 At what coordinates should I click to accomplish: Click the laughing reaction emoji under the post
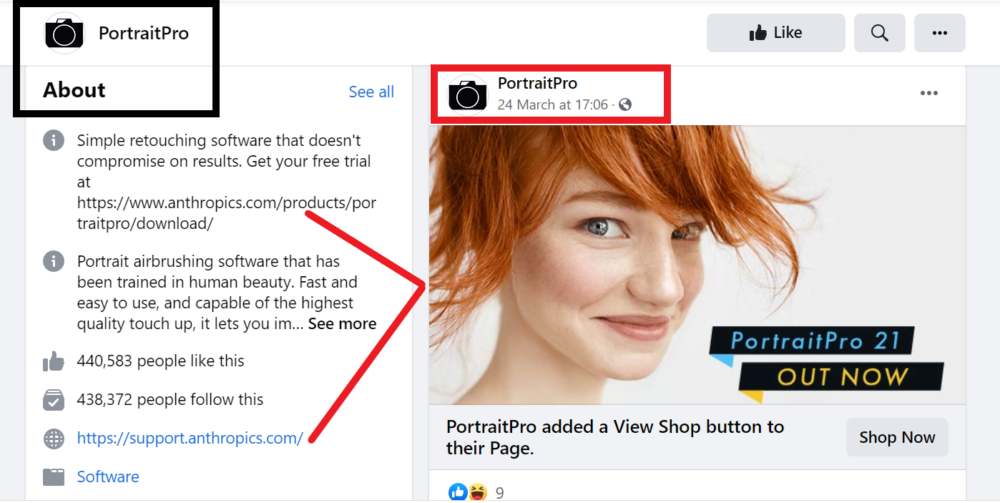coord(477,492)
